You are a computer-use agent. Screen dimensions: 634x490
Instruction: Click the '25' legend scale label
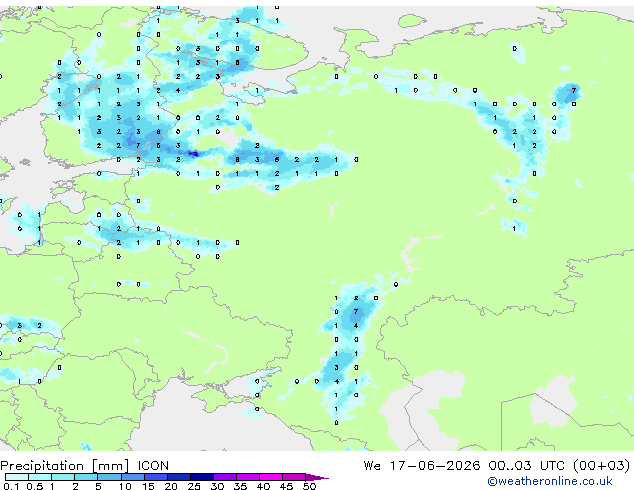tap(194, 486)
